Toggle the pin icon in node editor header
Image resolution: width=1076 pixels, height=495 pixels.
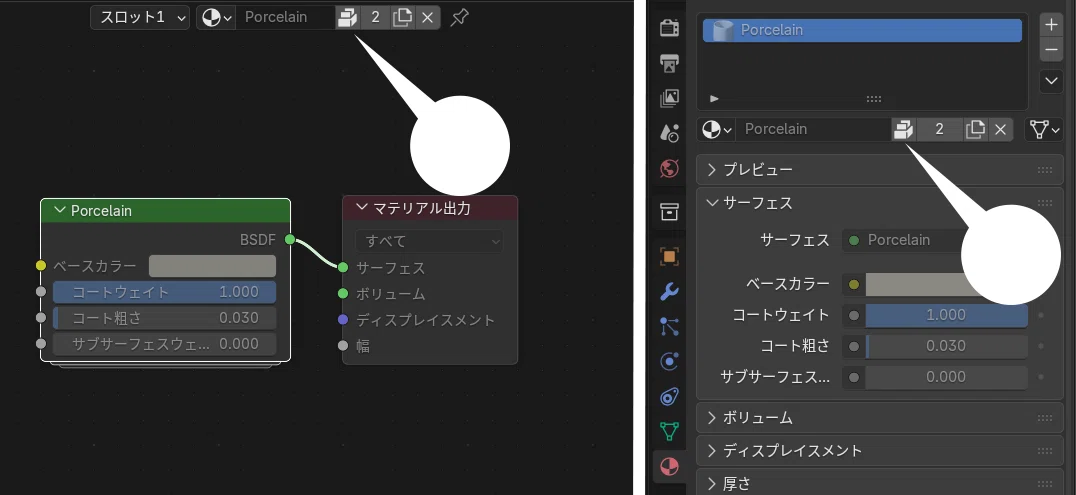[x=459, y=17]
